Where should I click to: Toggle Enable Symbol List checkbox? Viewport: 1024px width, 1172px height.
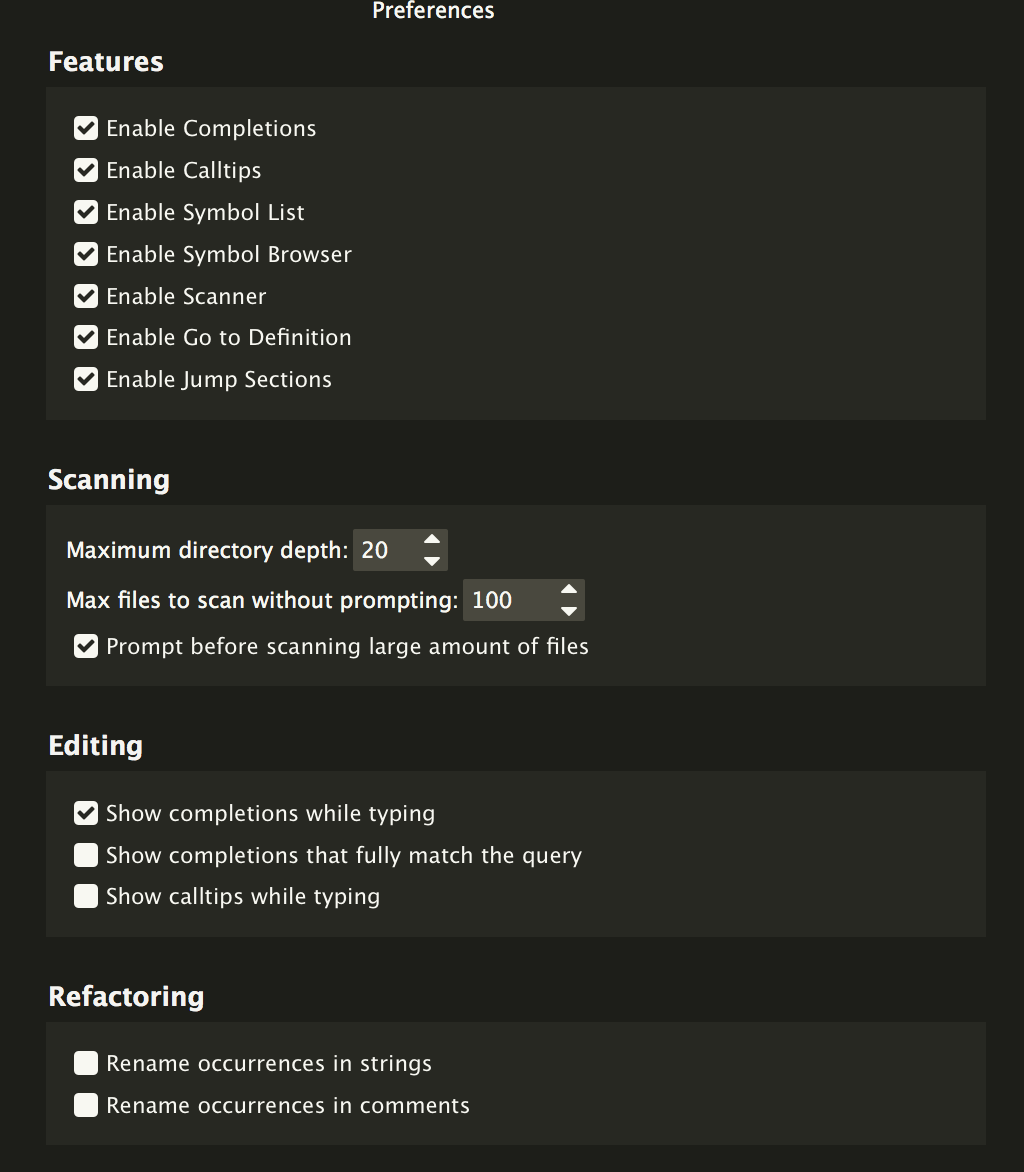click(86, 212)
